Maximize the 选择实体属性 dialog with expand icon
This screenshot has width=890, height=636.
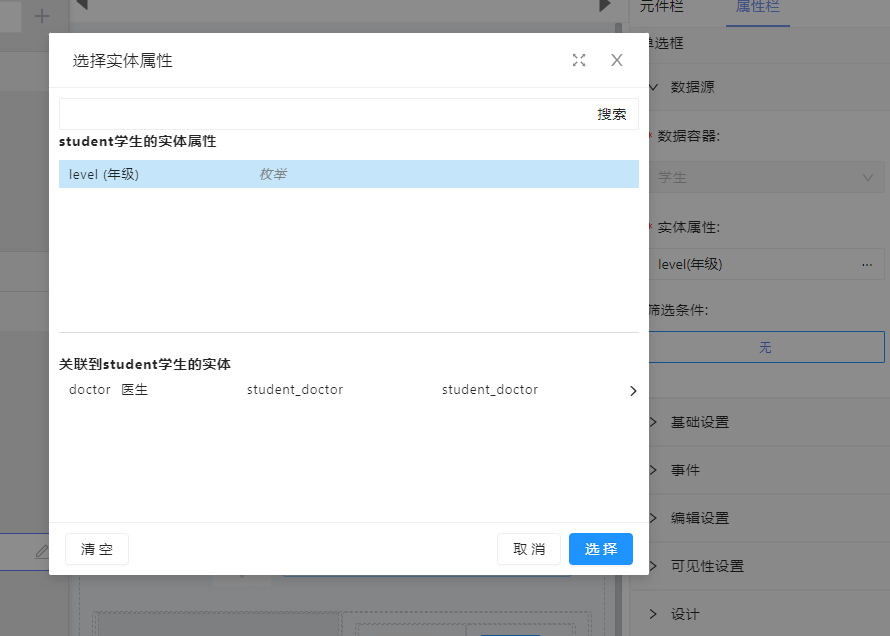click(579, 60)
